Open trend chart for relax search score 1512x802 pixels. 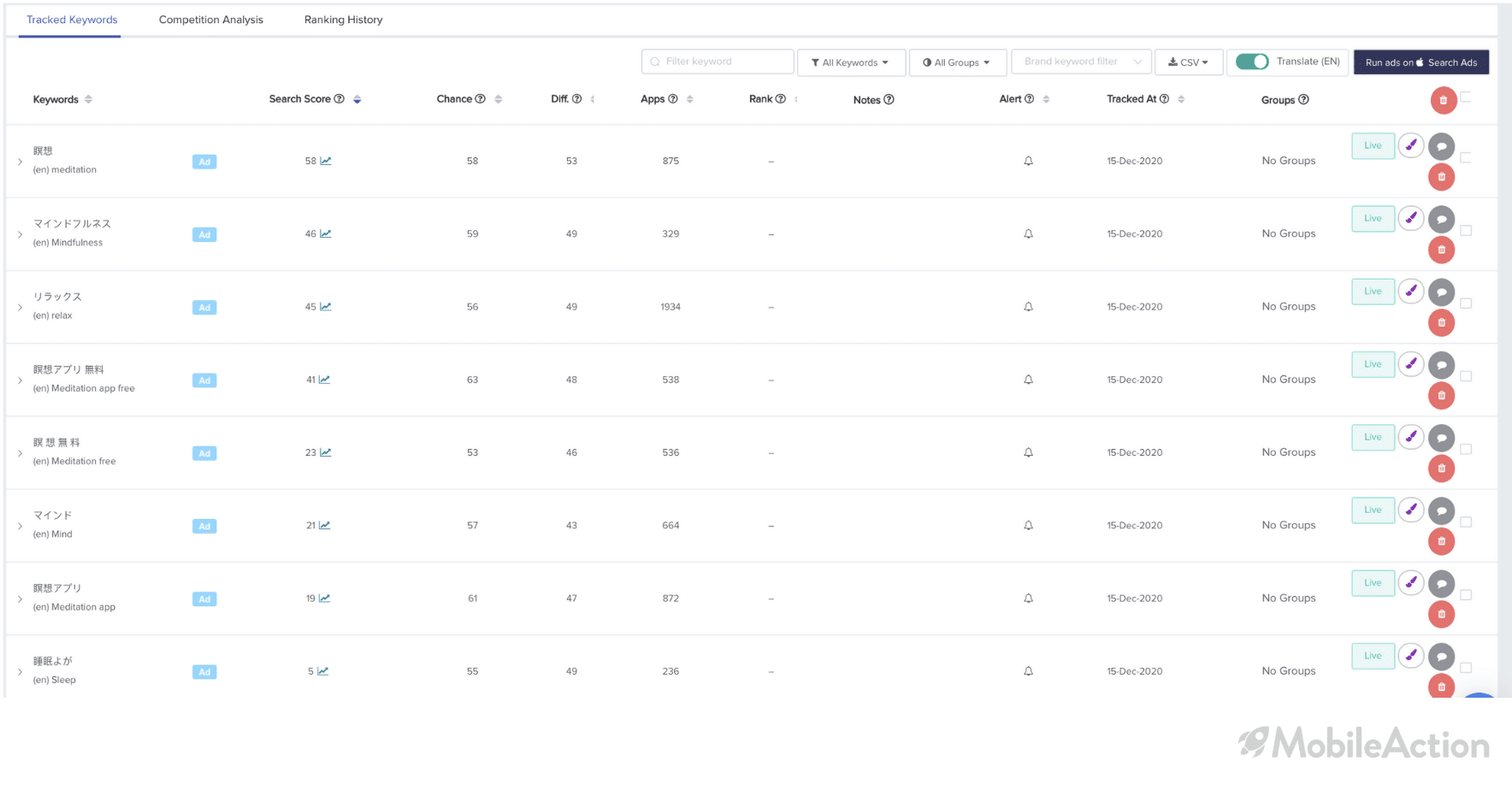326,306
